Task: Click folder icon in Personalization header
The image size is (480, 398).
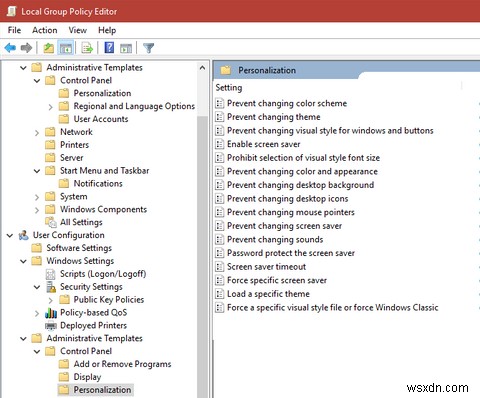Action: [x=226, y=70]
